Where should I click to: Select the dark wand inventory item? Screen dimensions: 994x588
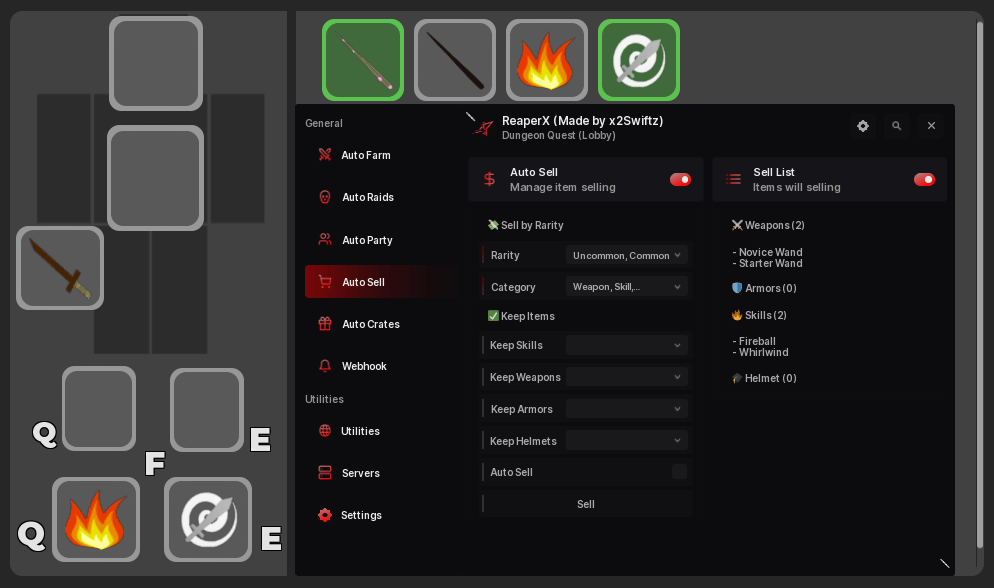455,60
